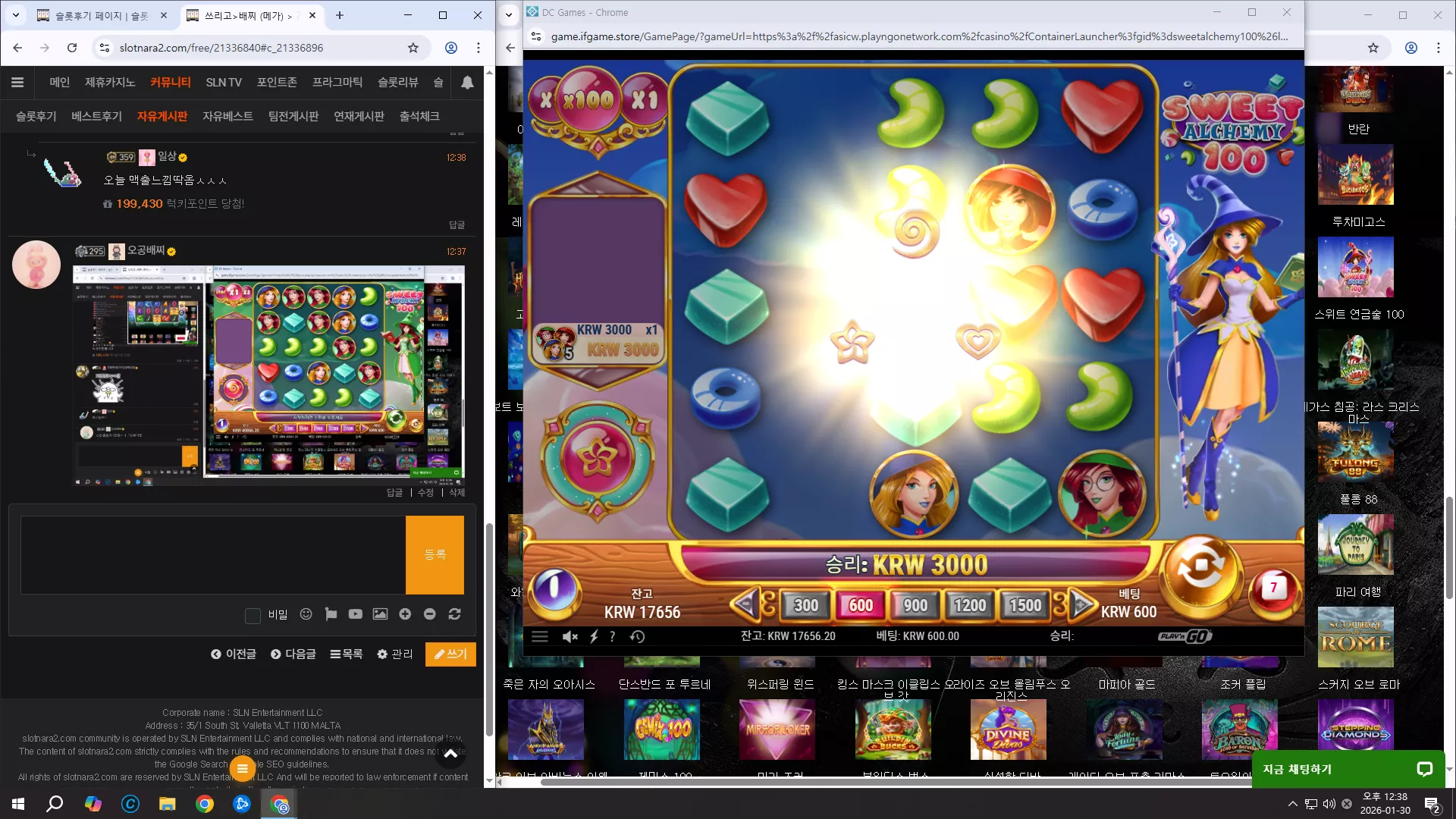Click the slotnara page vertical scrollbar

coord(489,629)
